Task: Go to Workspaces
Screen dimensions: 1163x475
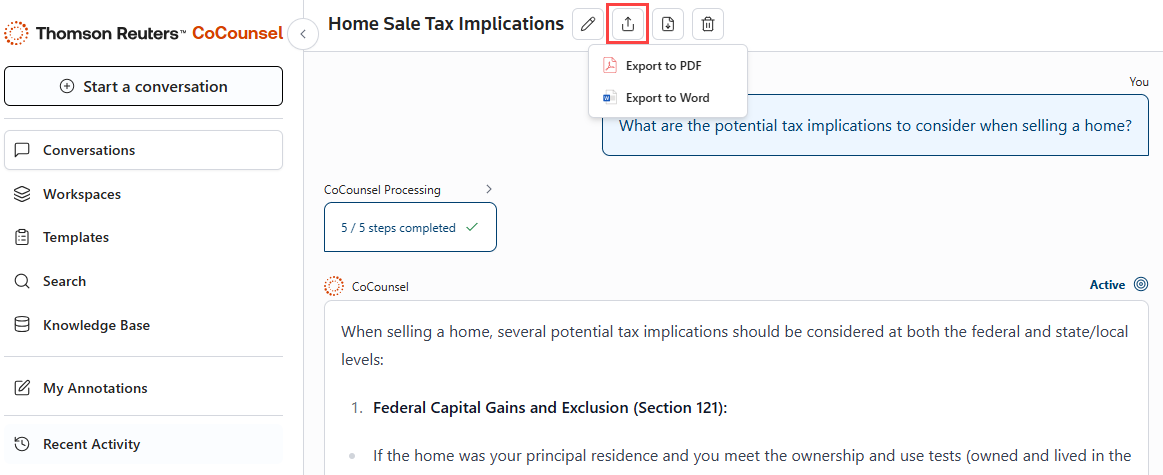Action: click(x=82, y=194)
